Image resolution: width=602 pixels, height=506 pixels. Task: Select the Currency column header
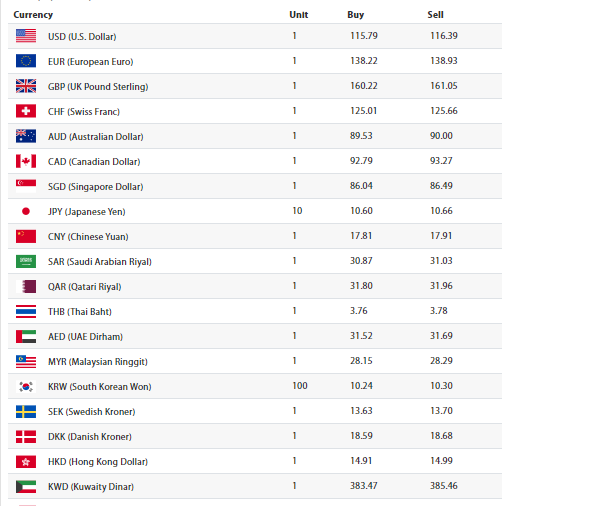[x=33, y=15]
